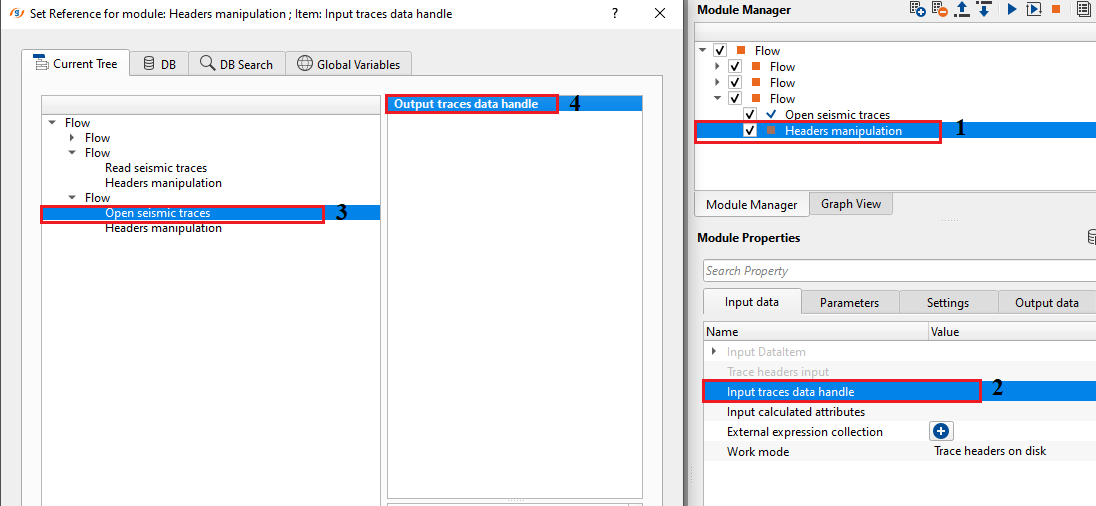Click the orange stop square icon
Screen dimensions: 1096x506
(x=1055, y=9)
